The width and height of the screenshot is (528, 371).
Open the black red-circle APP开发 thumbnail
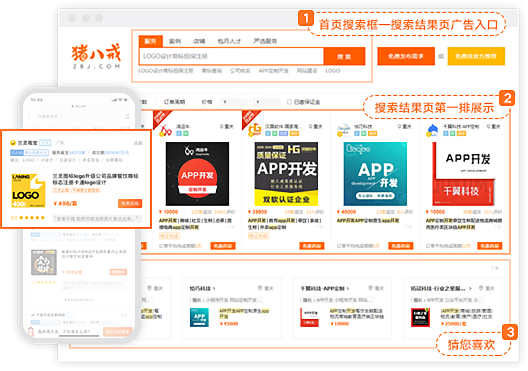click(x=197, y=174)
